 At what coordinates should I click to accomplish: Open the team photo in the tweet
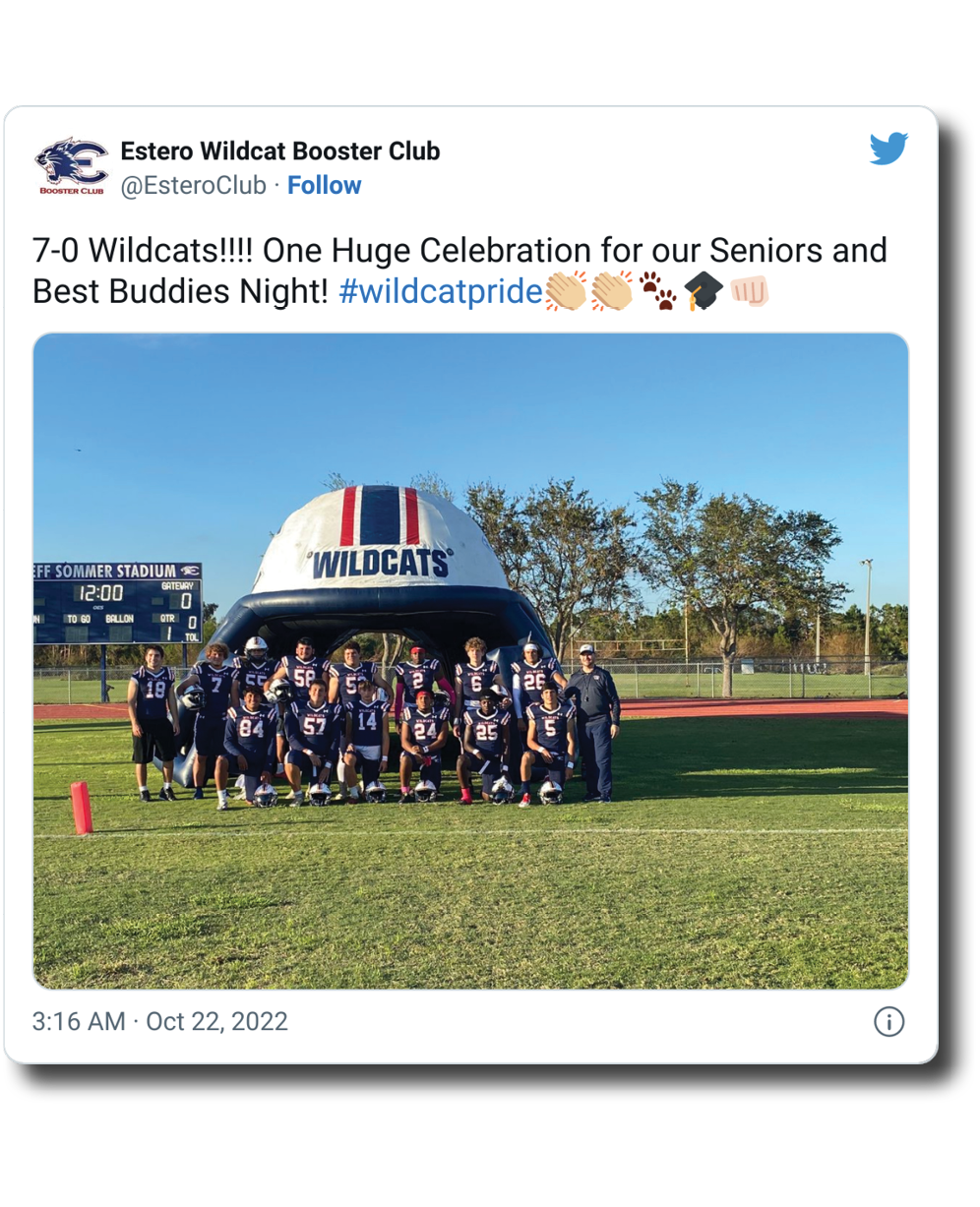point(470,661)
